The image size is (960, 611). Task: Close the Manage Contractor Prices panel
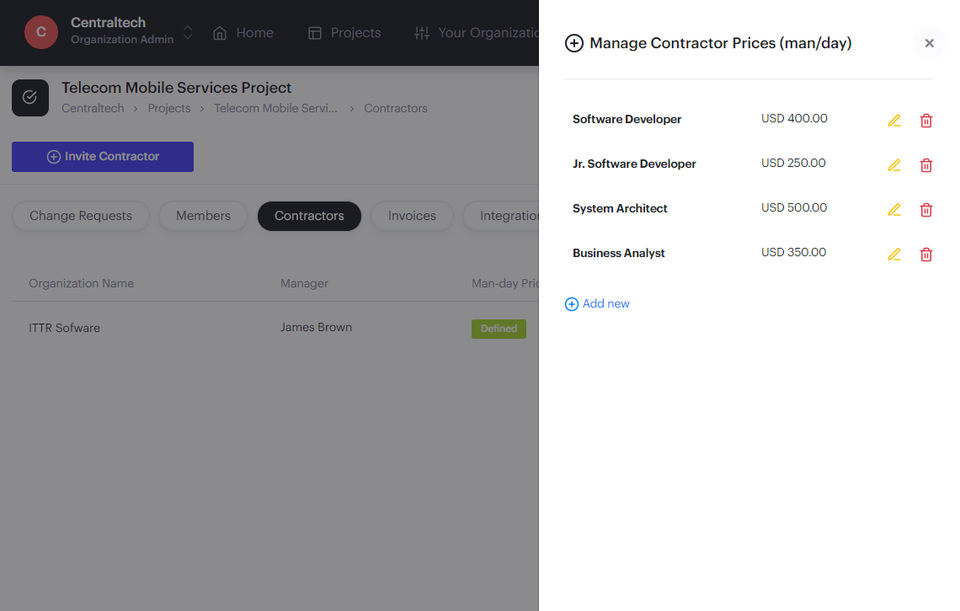[929, 43]
